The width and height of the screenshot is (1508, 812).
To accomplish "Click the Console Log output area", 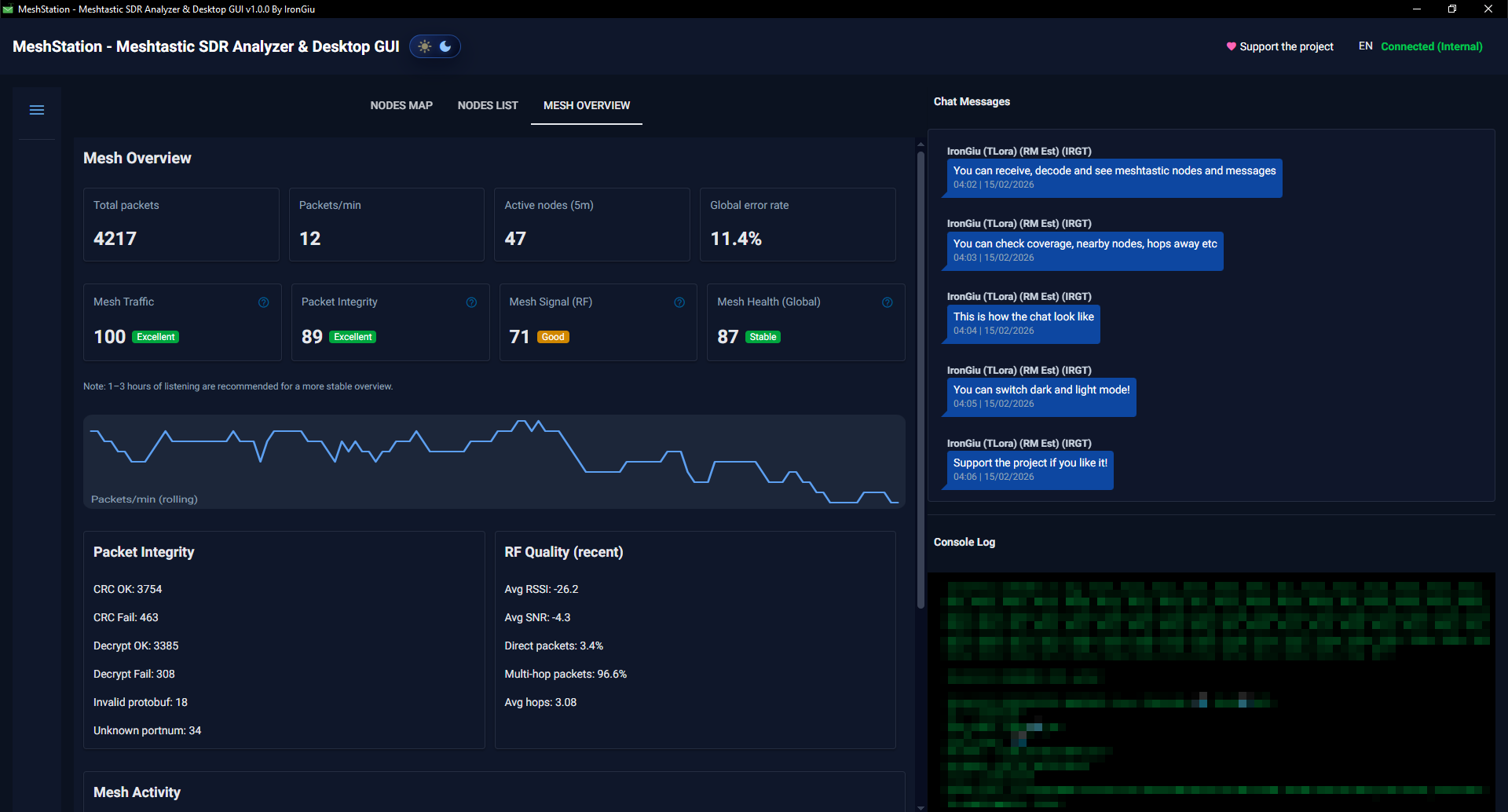I will pos(1211,691).
